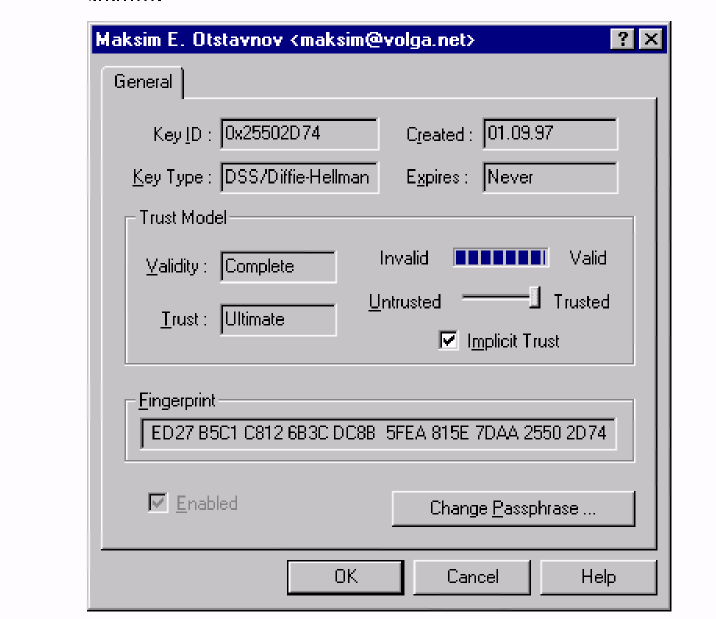
Task: Click the Key Type field DSS/Diffie-Hellman
Action: pos(300,177)
